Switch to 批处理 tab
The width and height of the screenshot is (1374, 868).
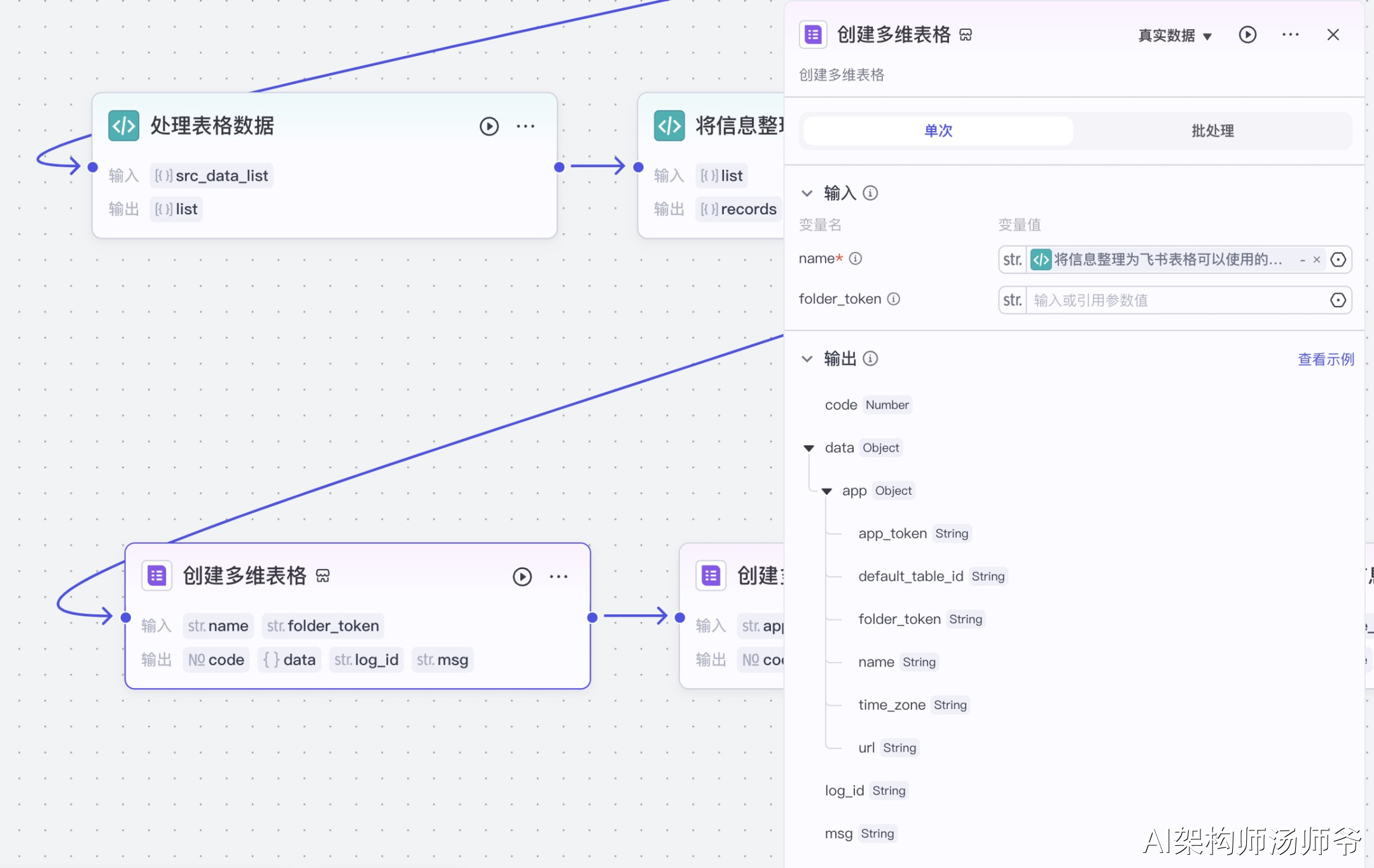1212,131
